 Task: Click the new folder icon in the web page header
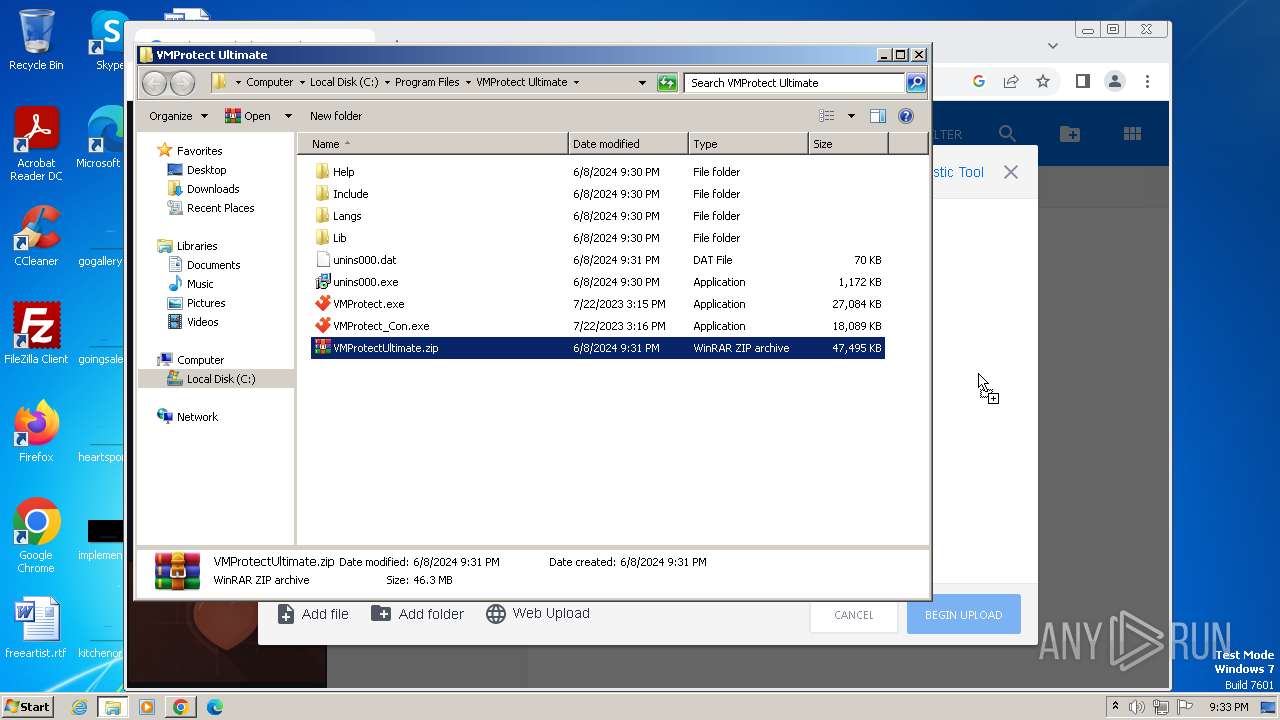coord(1069,134)
